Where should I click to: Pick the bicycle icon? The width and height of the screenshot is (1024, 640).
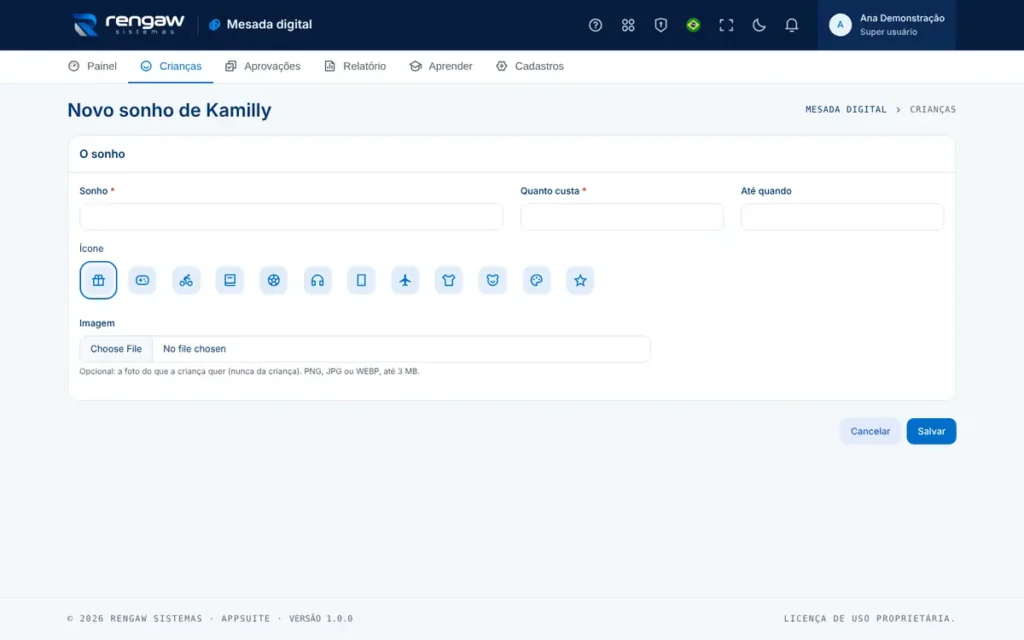click(186, 280)
